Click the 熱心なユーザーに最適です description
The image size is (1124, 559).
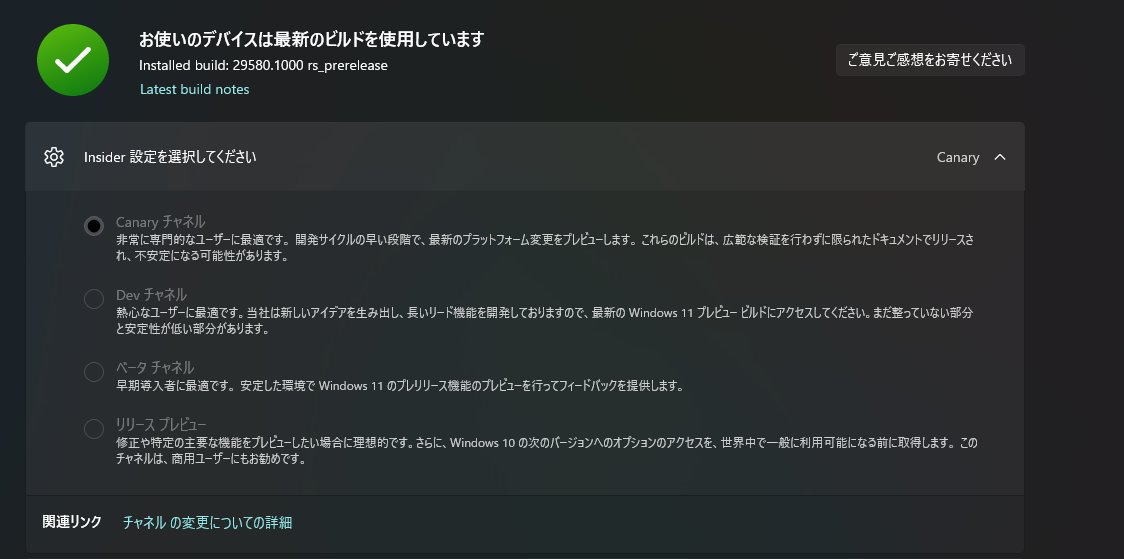pyautogui.click(x=545, y=321)
